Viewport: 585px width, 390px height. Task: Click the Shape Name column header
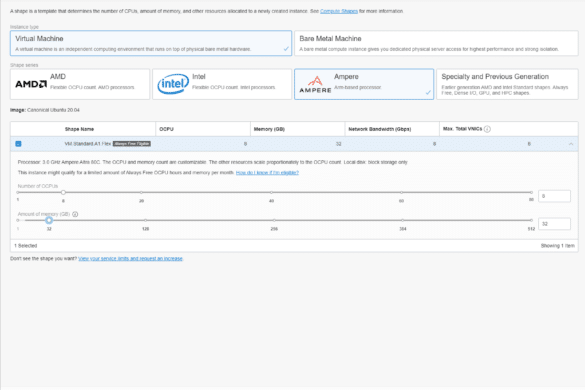click(79, 129)
